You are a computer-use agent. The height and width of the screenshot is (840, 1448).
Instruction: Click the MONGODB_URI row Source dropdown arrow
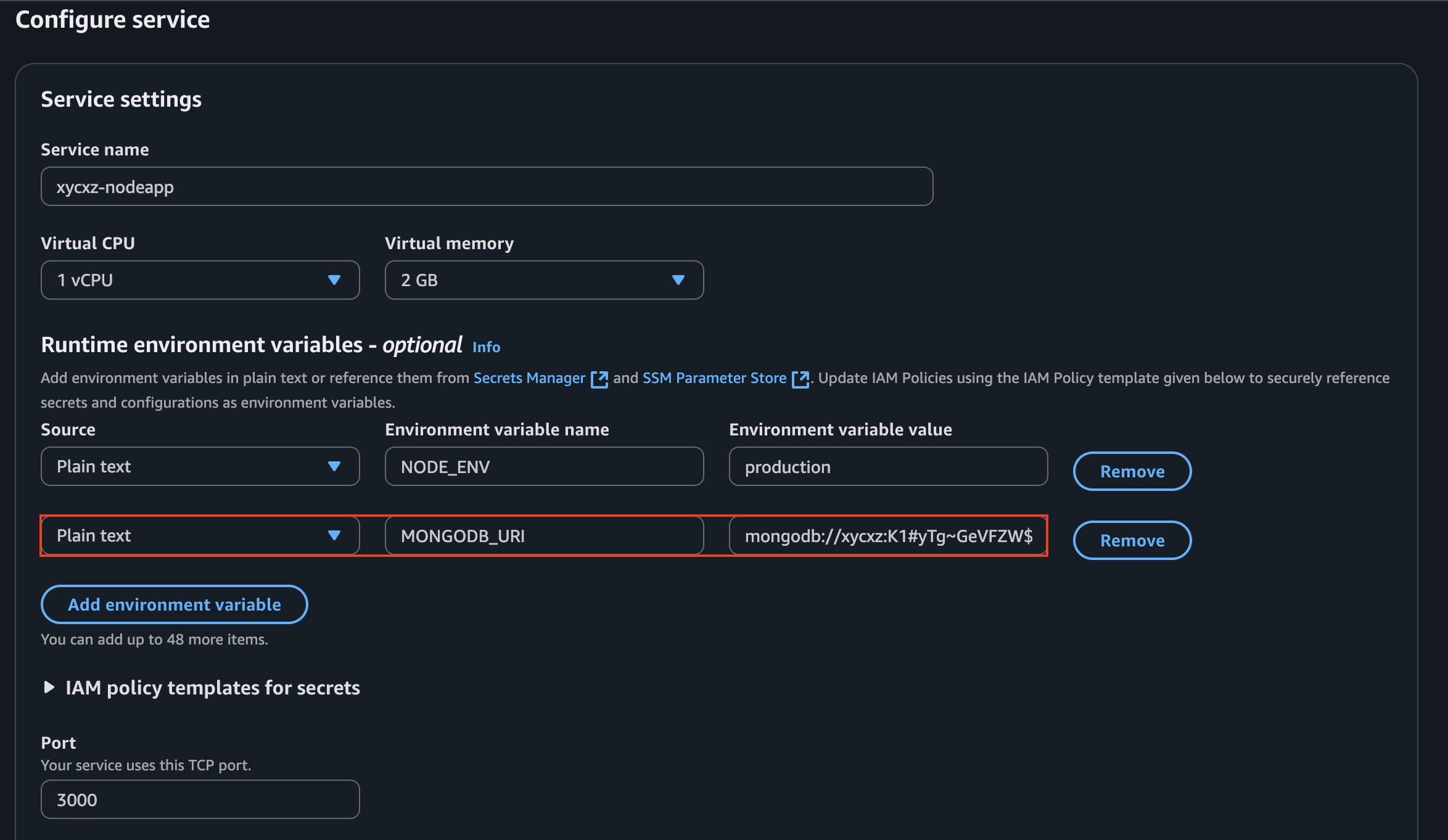pyautogui.click(x=334, y=535)
